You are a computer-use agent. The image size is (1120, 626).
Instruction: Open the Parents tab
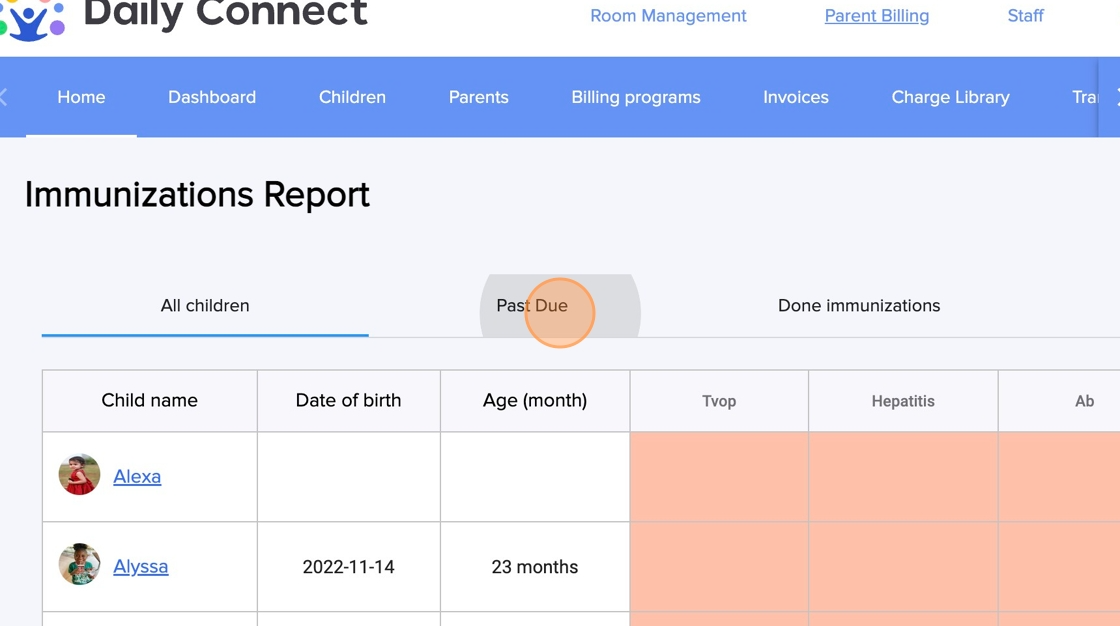pos(479,97)
